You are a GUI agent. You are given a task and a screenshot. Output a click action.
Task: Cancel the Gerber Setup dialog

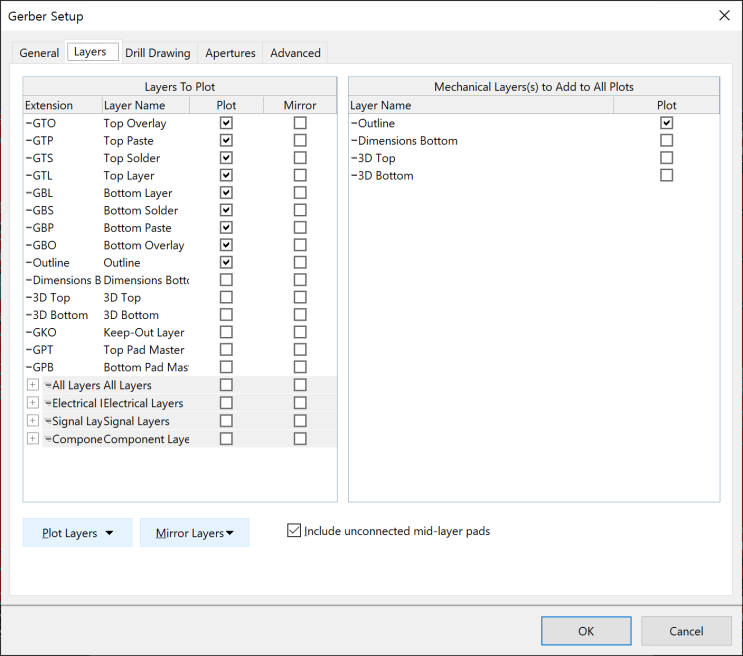(x=686, y=631)
